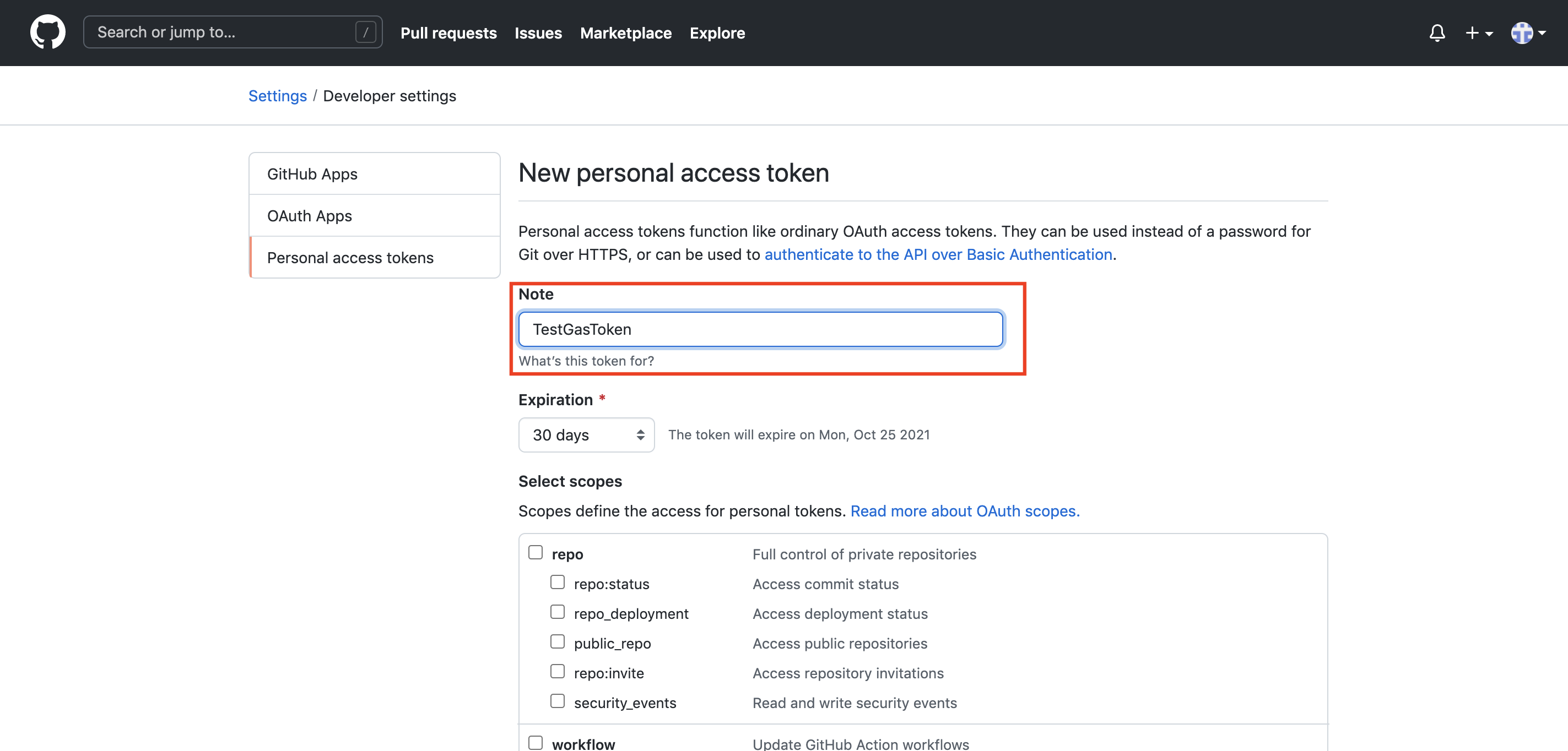Open the user avatar menu
This screenshot has height=751, width=1568.
[x=1528, y=33]
